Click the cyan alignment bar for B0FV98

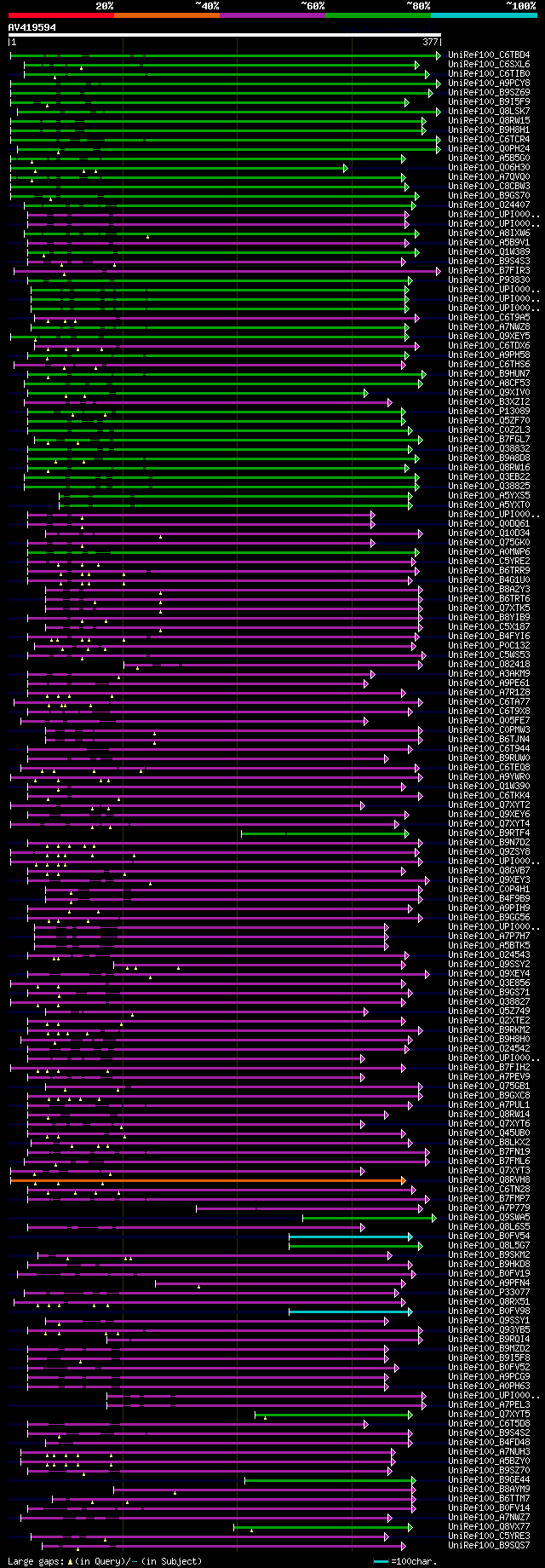[x=350, y=1311]
